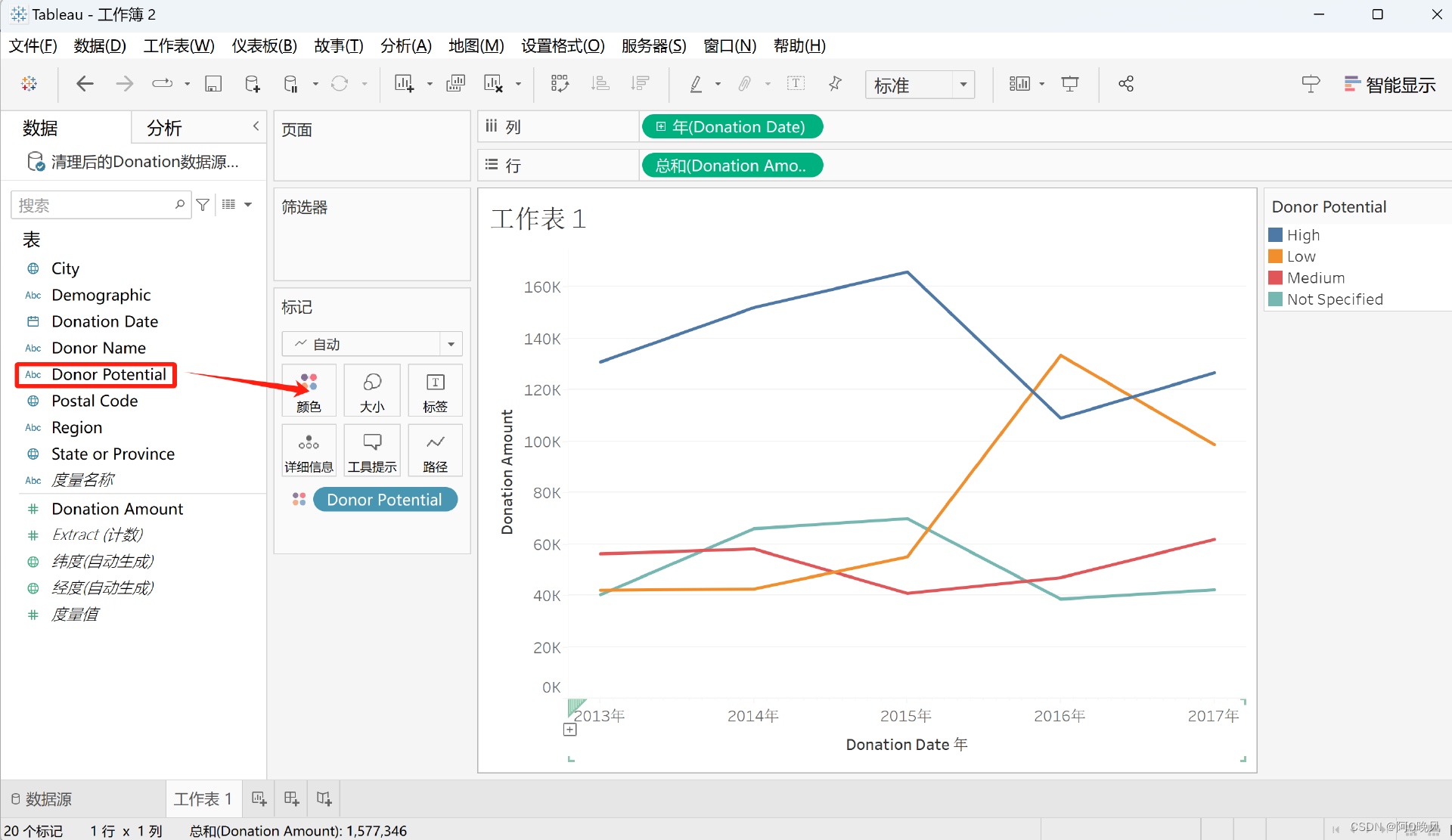This screenshot has height=840, width=1452.
Task: Click the Color (颜色) marks card button
Action: 309,391
